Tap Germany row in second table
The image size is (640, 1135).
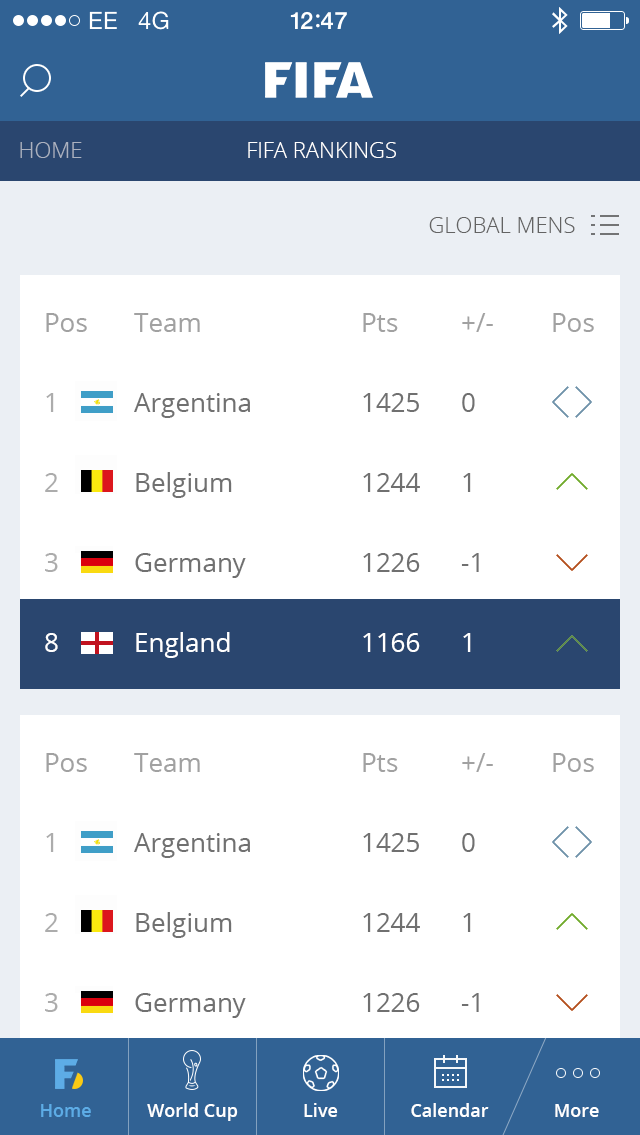tap(190, 1003)
